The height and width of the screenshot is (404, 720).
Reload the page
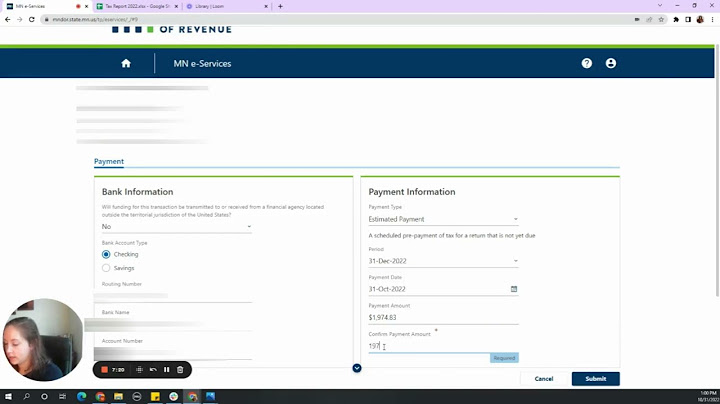[x=32, y=19]
